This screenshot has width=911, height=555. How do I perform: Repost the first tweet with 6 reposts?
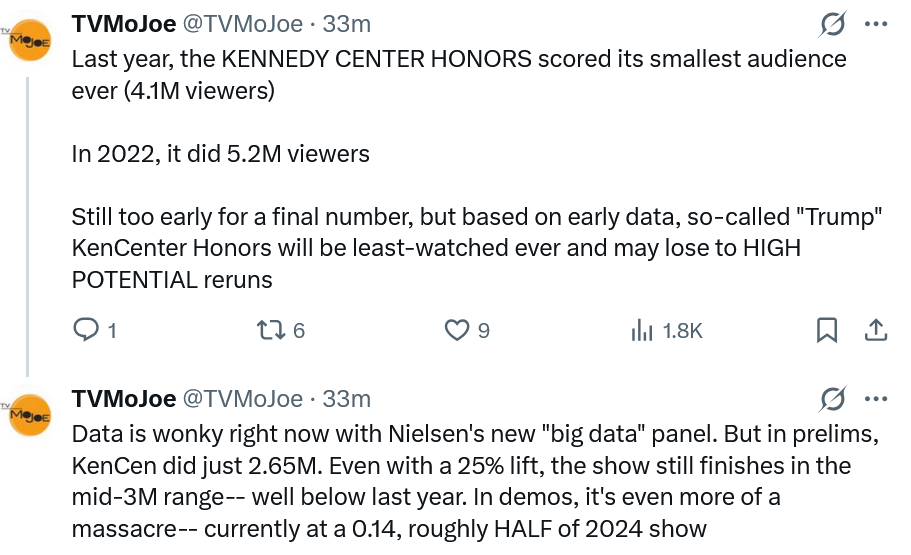point(269,330)
